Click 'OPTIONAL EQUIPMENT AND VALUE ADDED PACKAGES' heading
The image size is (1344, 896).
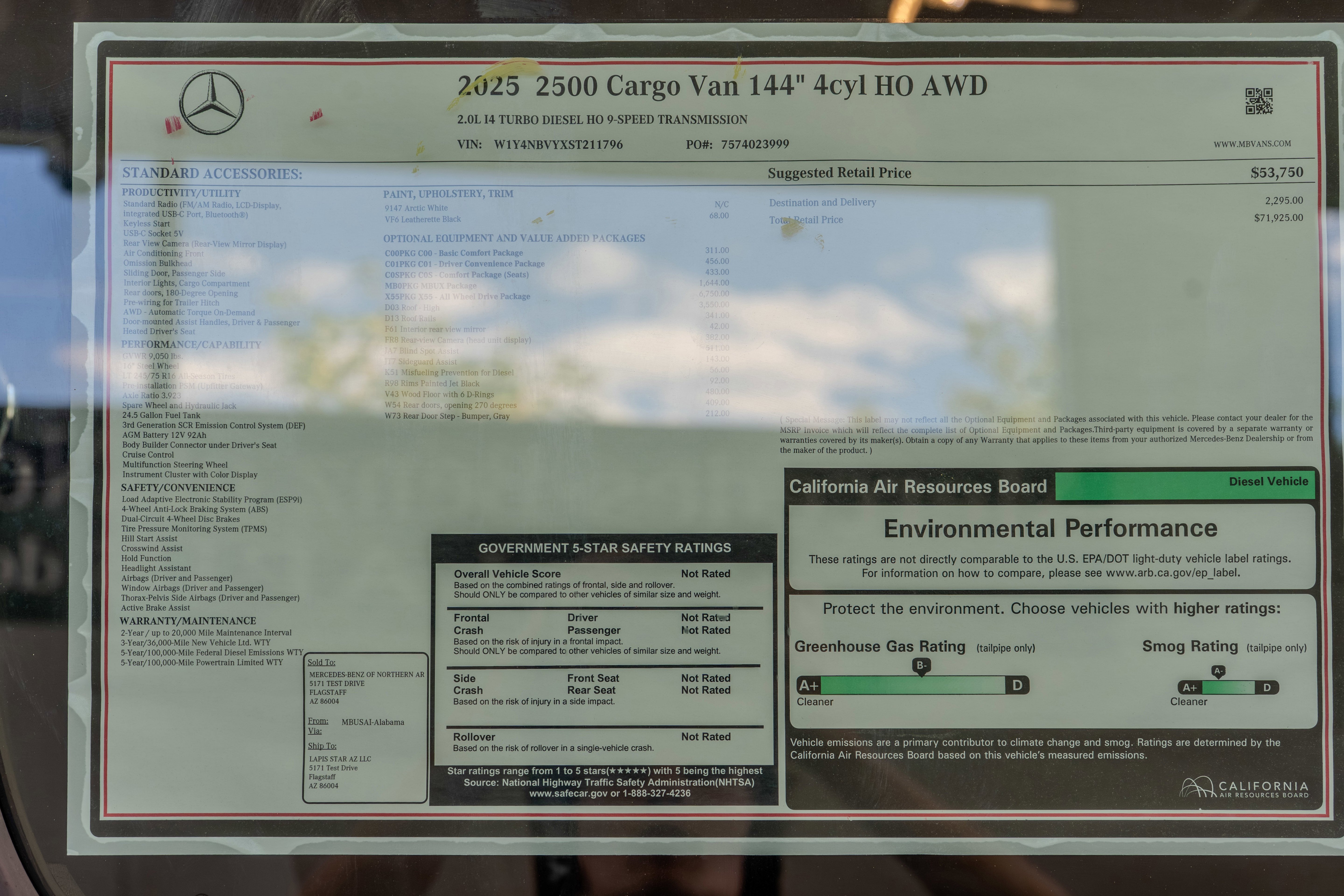point(514,238)
